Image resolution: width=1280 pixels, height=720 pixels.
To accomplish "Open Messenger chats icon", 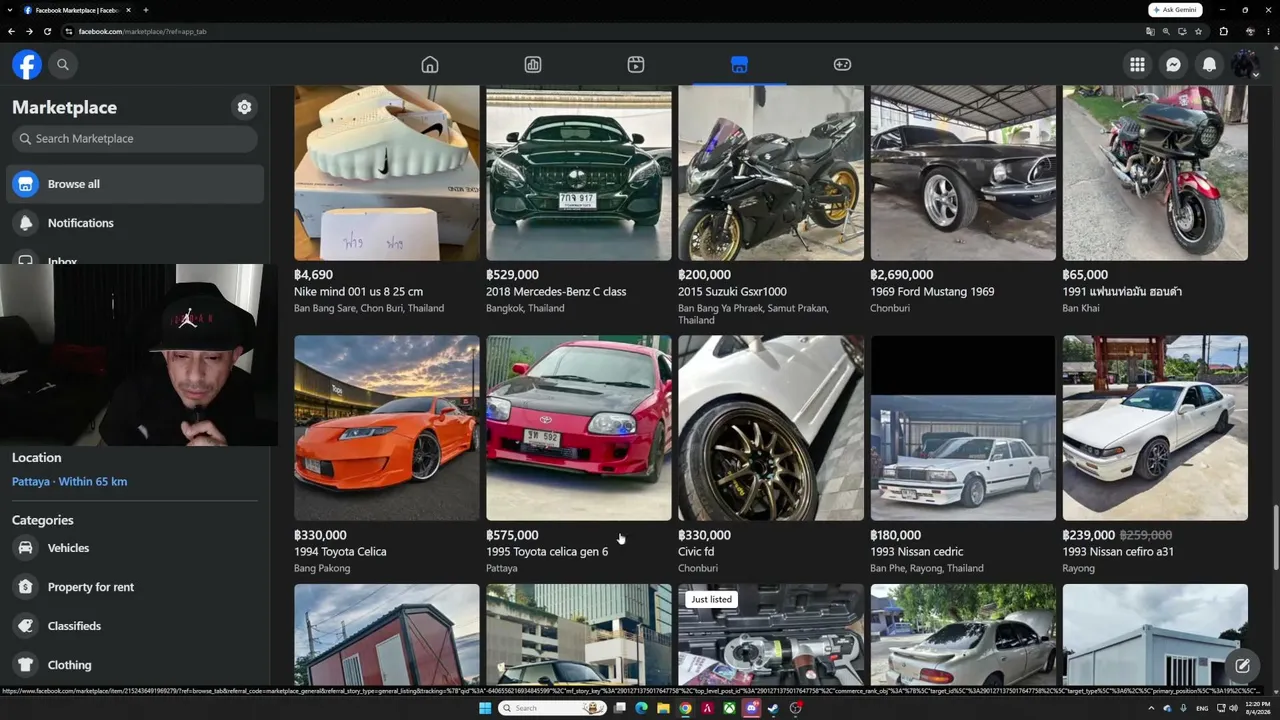I will (1173, 64).
